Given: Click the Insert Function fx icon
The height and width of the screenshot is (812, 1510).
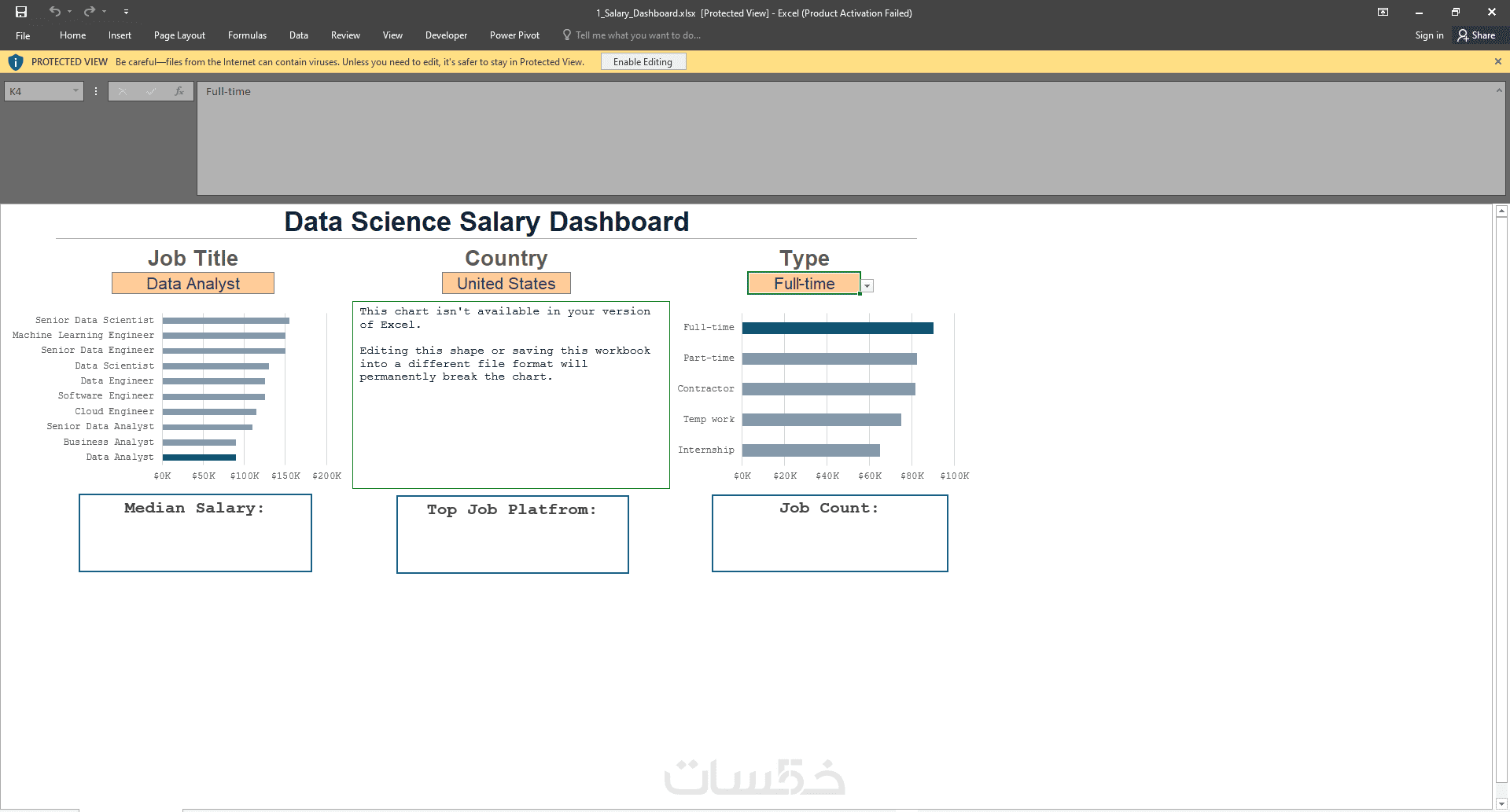Looking at the screenshot, I should point(179,91).
